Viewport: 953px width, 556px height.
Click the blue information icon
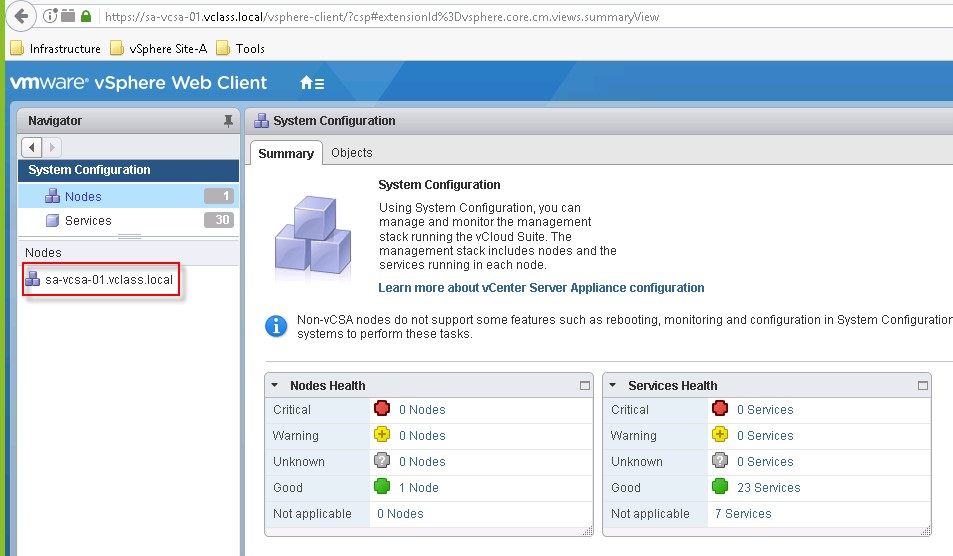(276, 326)
